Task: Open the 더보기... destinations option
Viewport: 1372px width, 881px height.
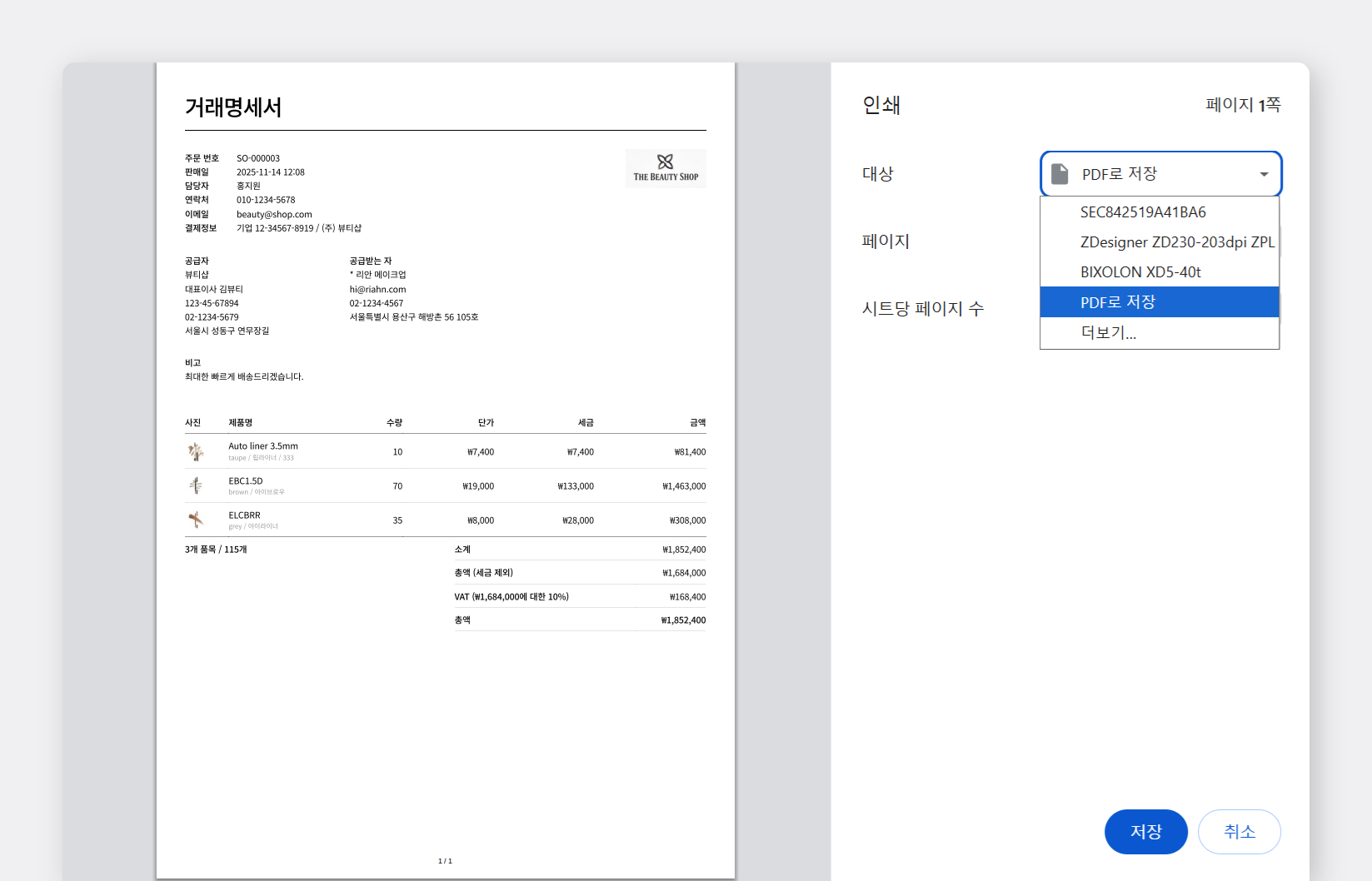Action: 1108,333
